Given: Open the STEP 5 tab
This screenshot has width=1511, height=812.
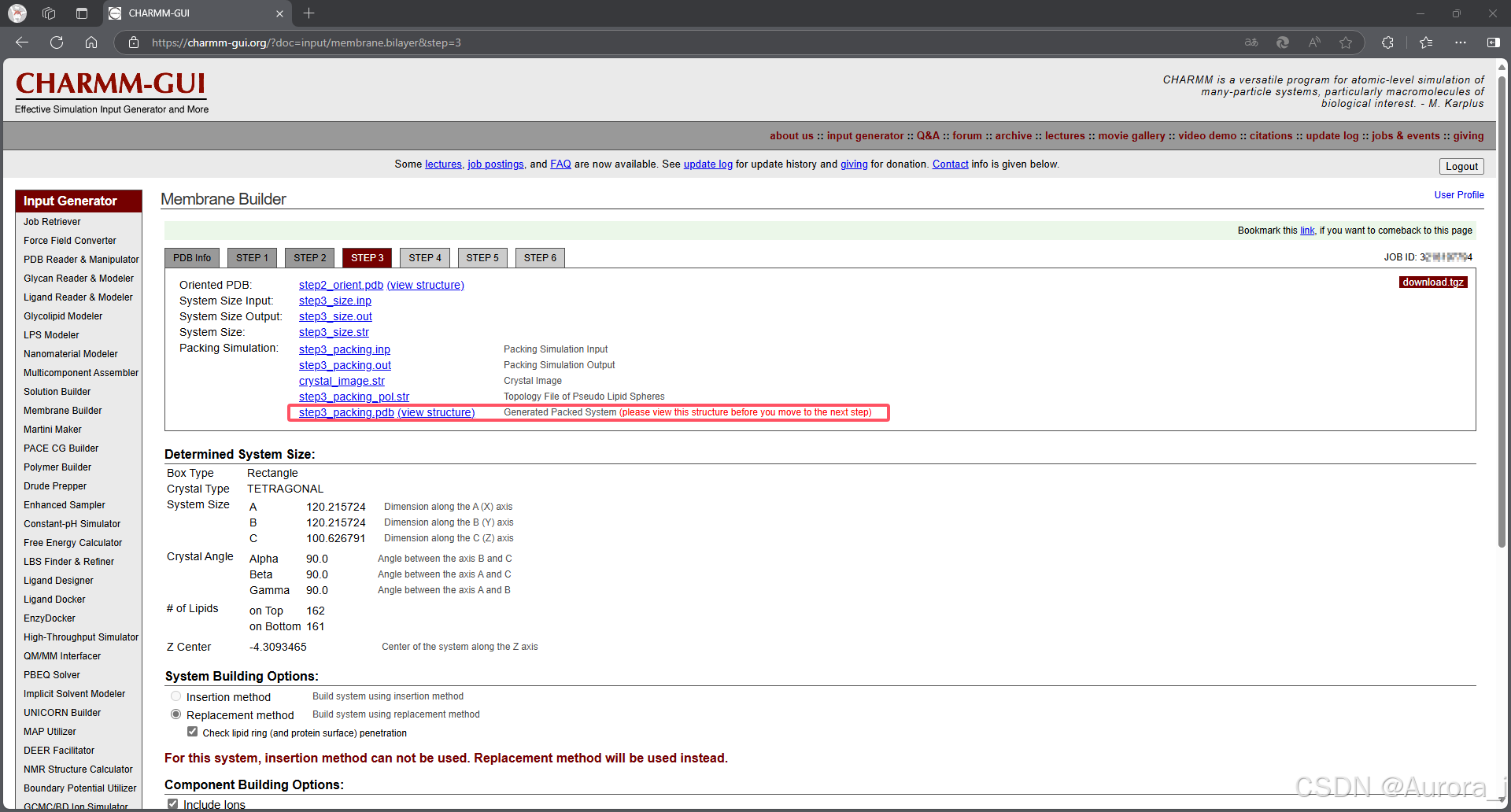Looking at the screenshot, I should (x=482, y=257).
